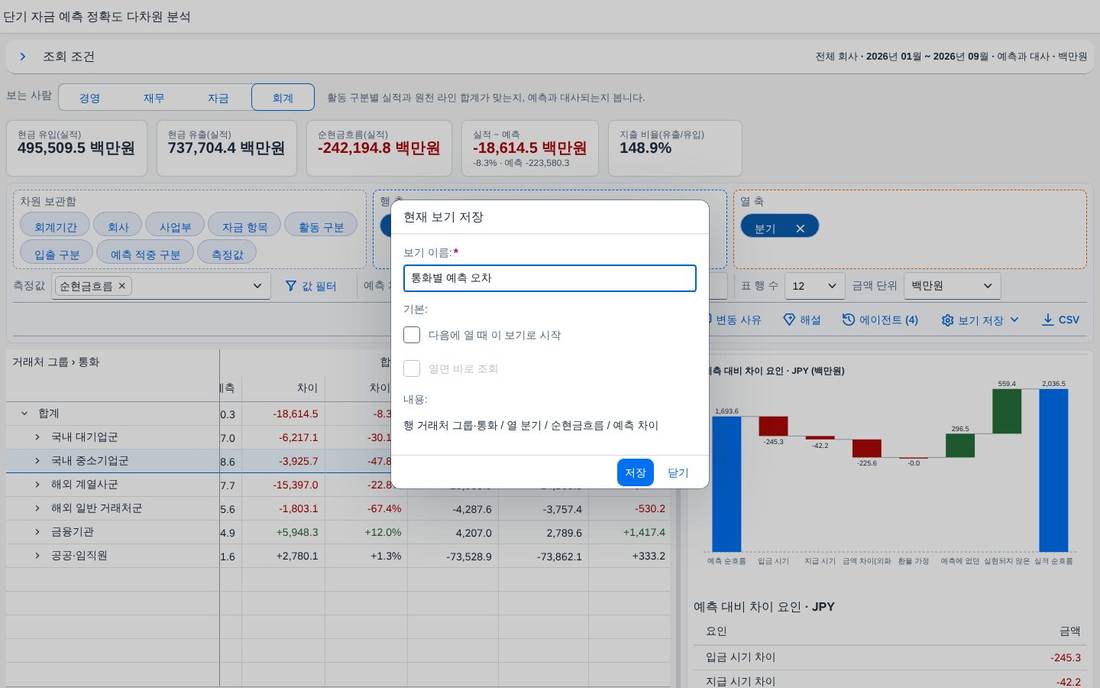Check 다음에 열 때 이 보기로 시작
The height and width of the screenshot is (688, 1100).
(412, 335)
